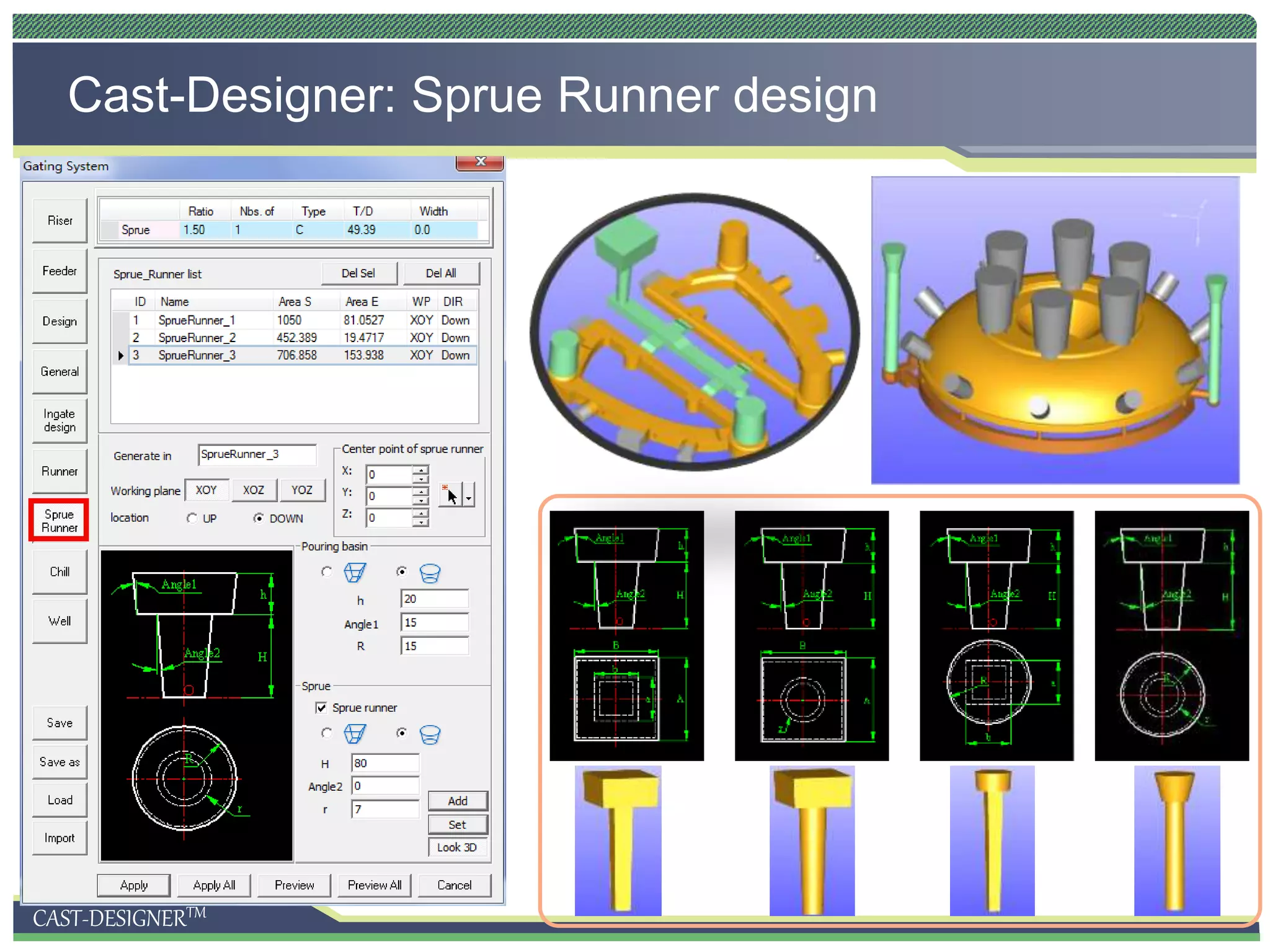
Task: Open the Riser tab in Gating System
Action: [x=60, y=221]
